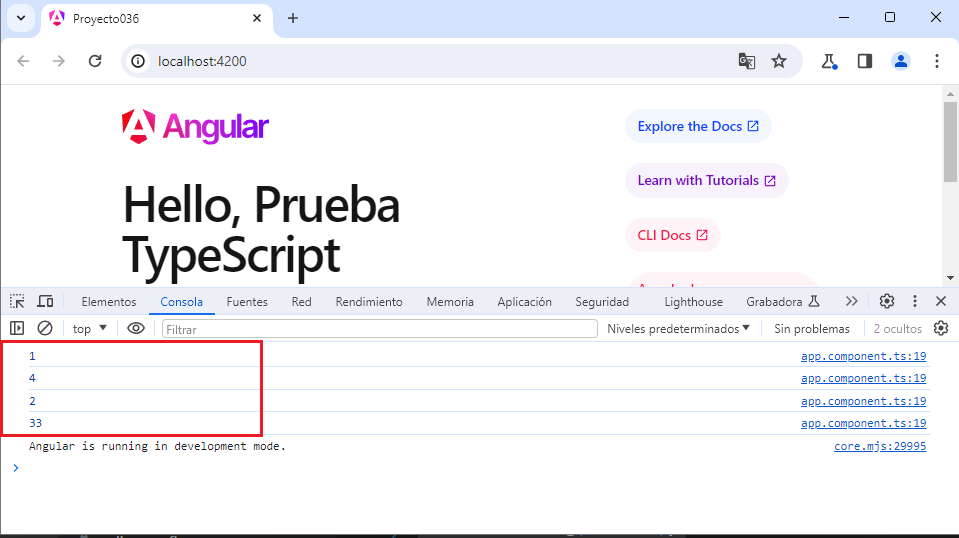Open the CLI Docs link

point(672,235)
